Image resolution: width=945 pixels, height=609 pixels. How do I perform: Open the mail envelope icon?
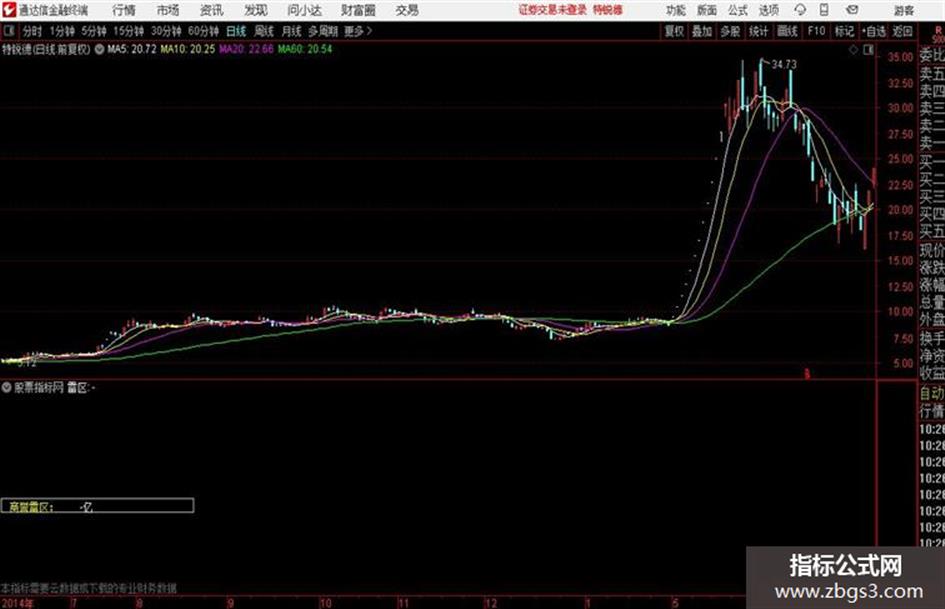click(x=852, y=10)
